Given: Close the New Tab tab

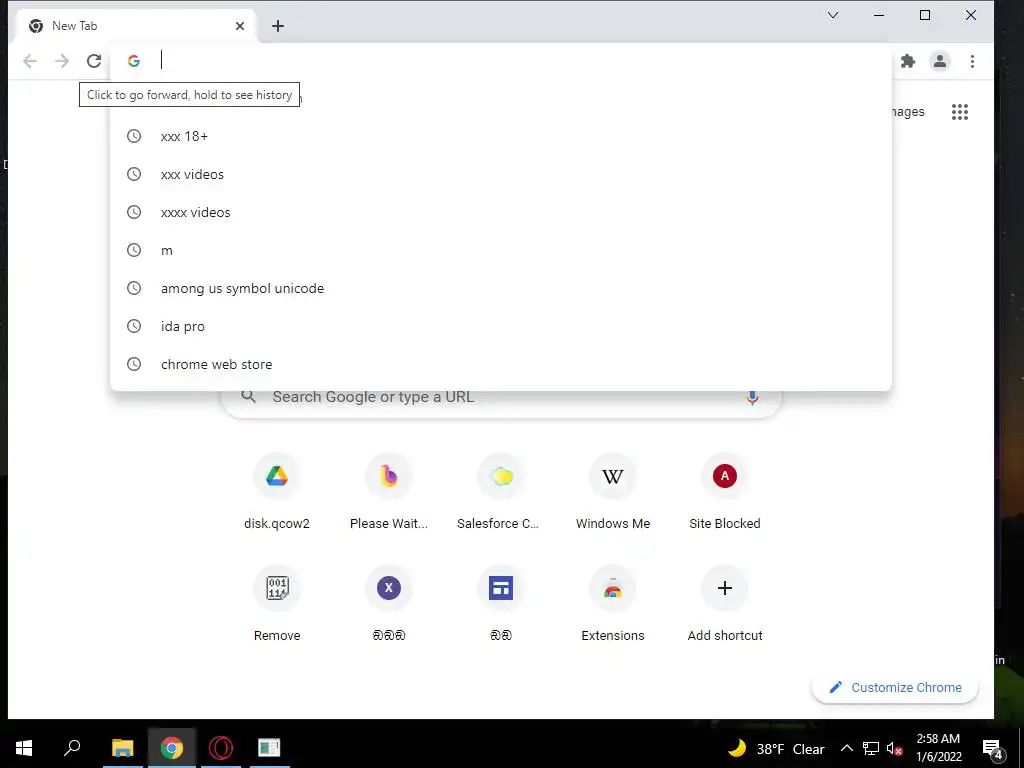Looking at the screenshot, I should (240, 26).
